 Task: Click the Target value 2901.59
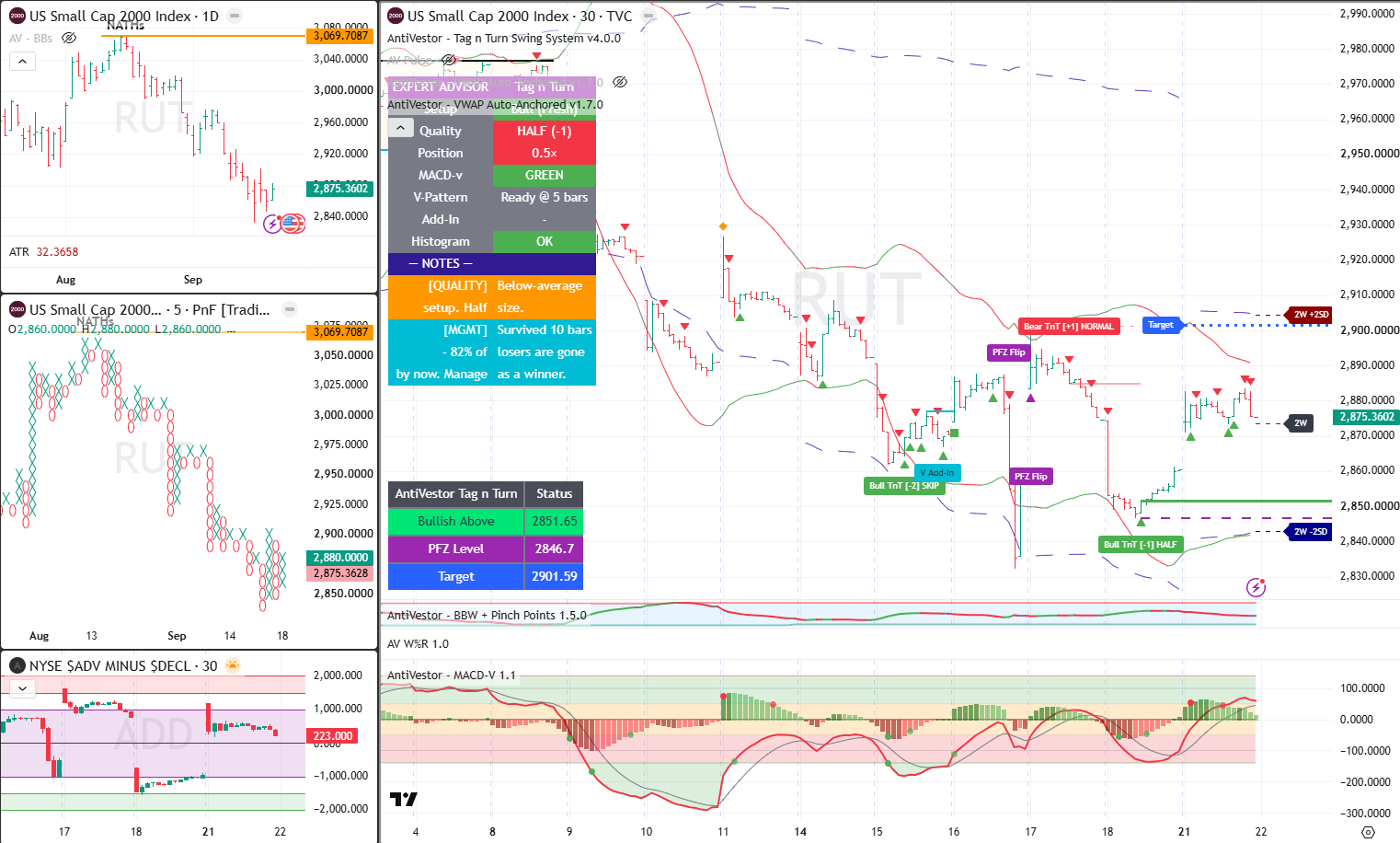click(555, 576)
